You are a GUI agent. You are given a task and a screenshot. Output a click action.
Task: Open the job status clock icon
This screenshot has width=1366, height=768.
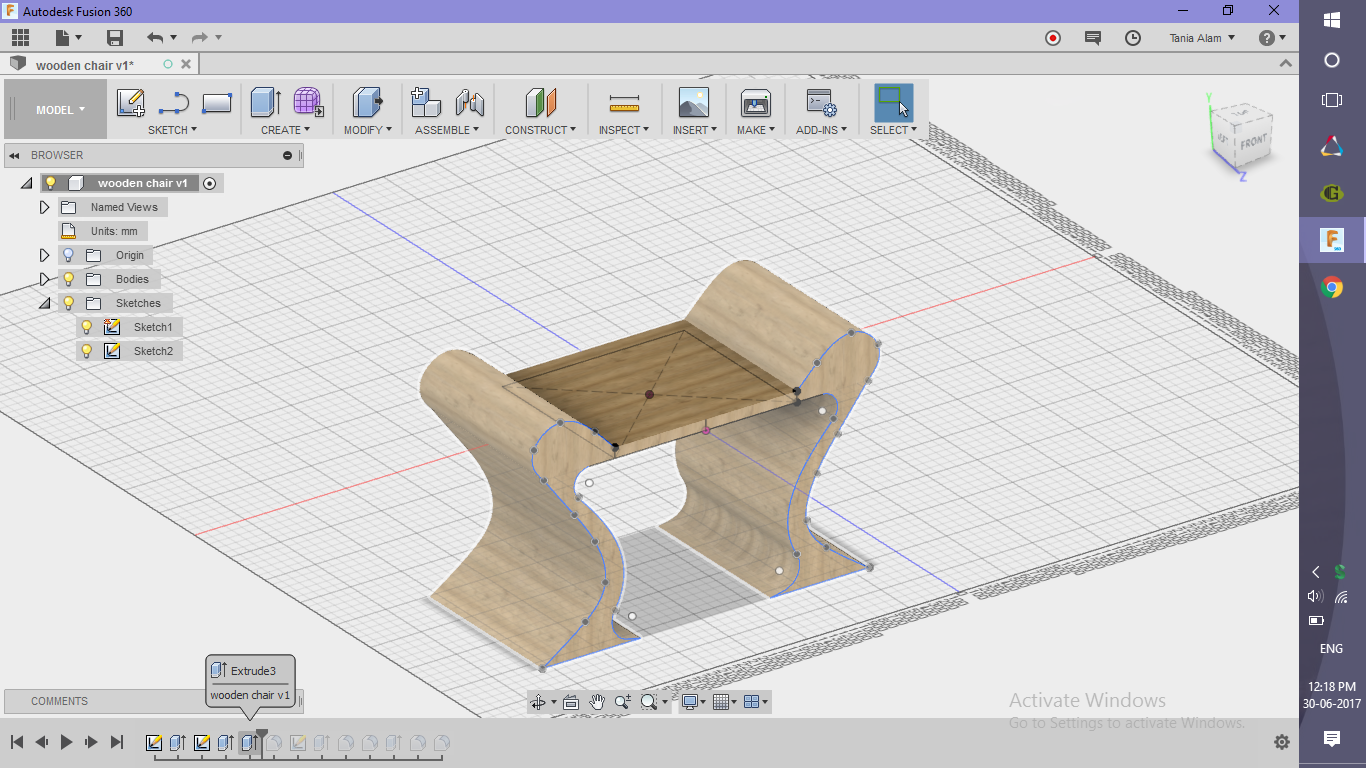click(1133, 38)
